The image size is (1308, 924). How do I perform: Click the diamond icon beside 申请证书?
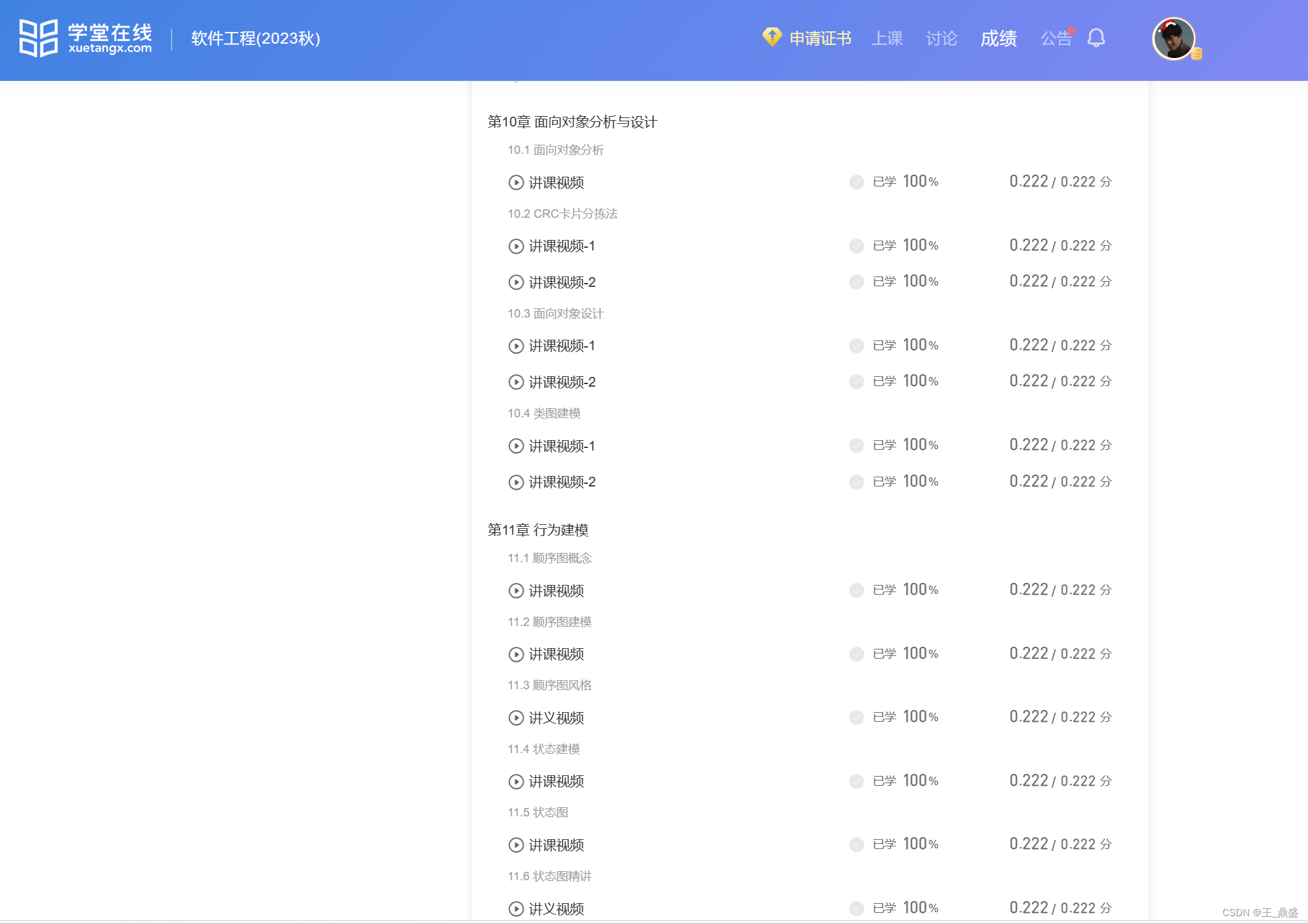click(x=772, y=37)
